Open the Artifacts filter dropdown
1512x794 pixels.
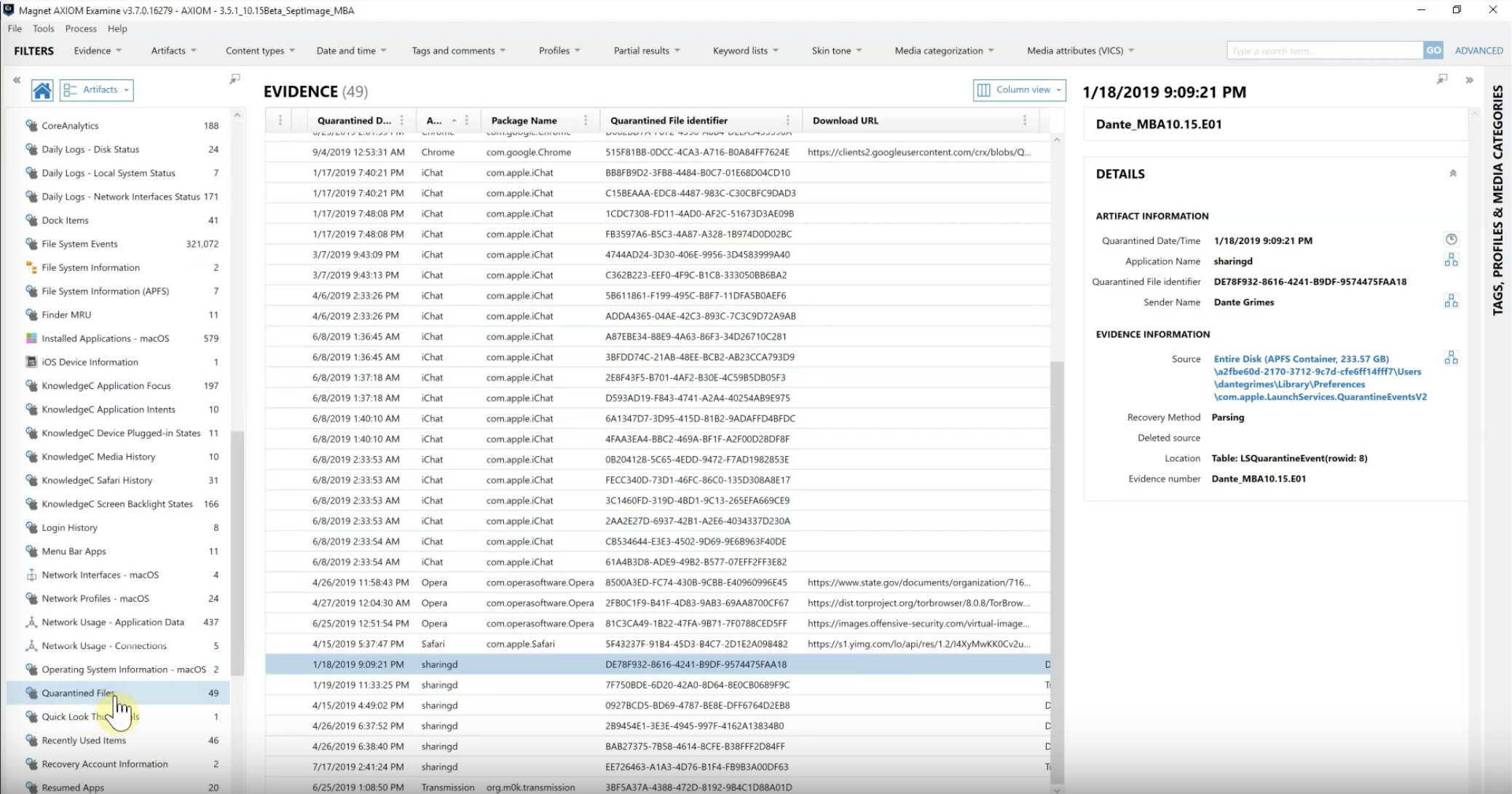pyautogui.click(x=173, y=50)
